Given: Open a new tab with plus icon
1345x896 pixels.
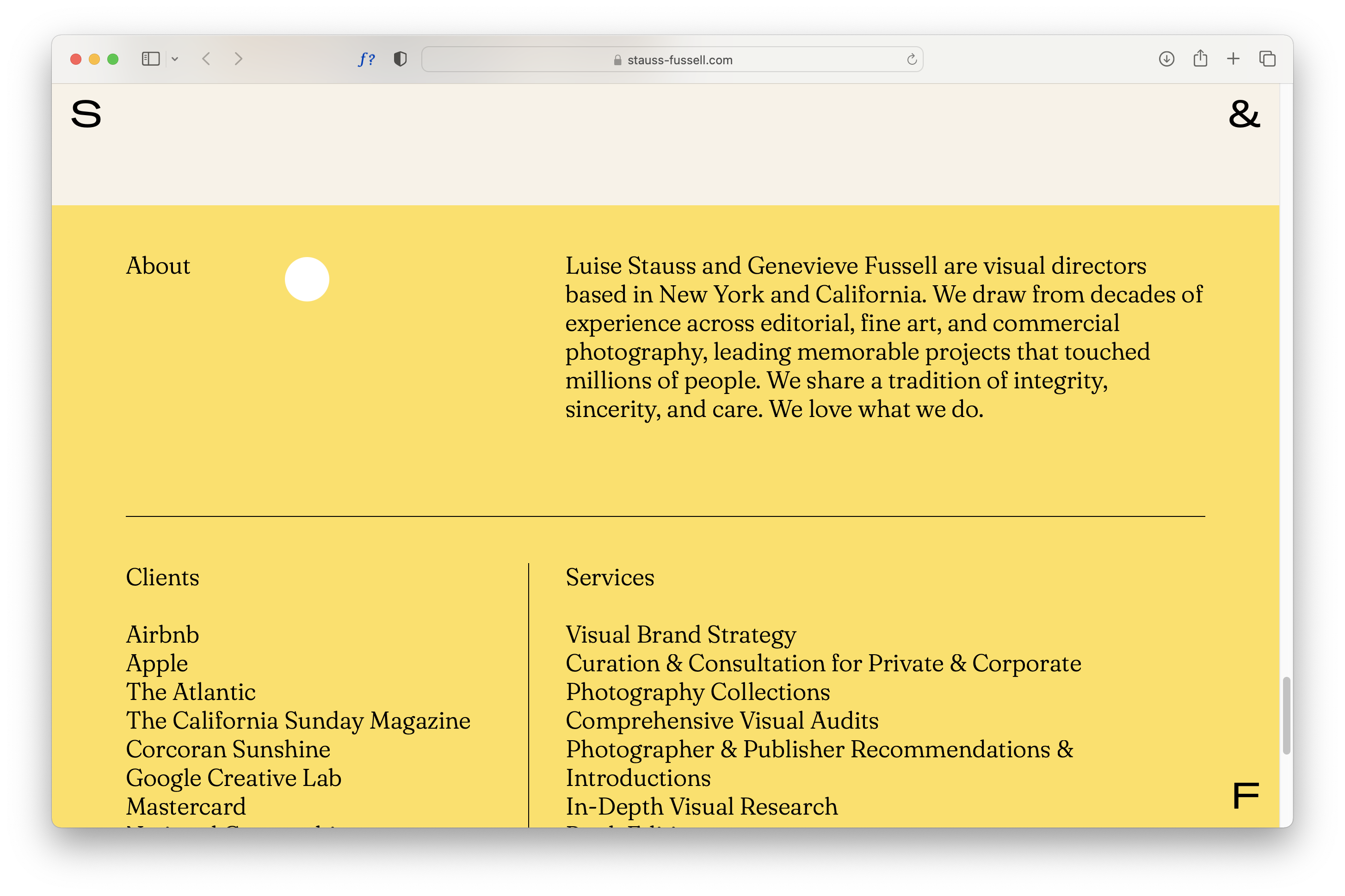Looking at the screenshot, I should [1233, 59].
